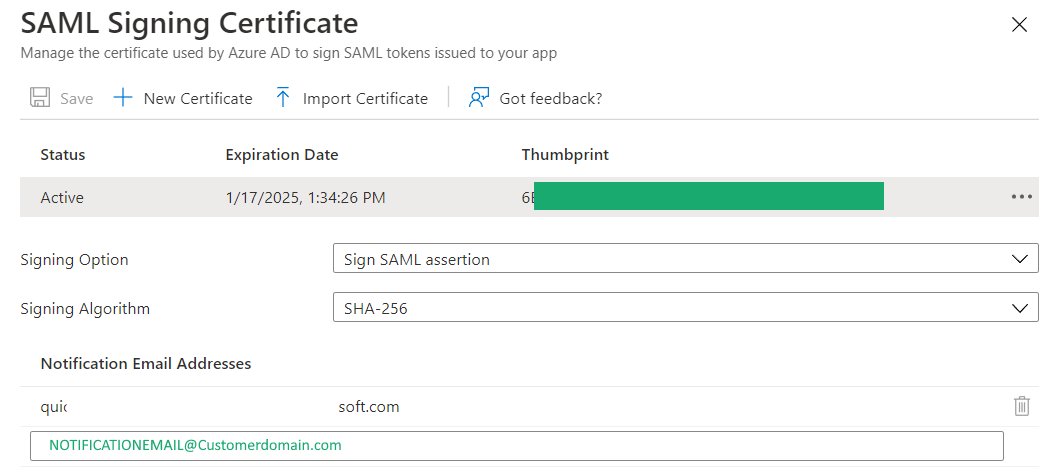
Task: Click the Signing Option dropdown chevron arrow
Action: pos(1020,259)
